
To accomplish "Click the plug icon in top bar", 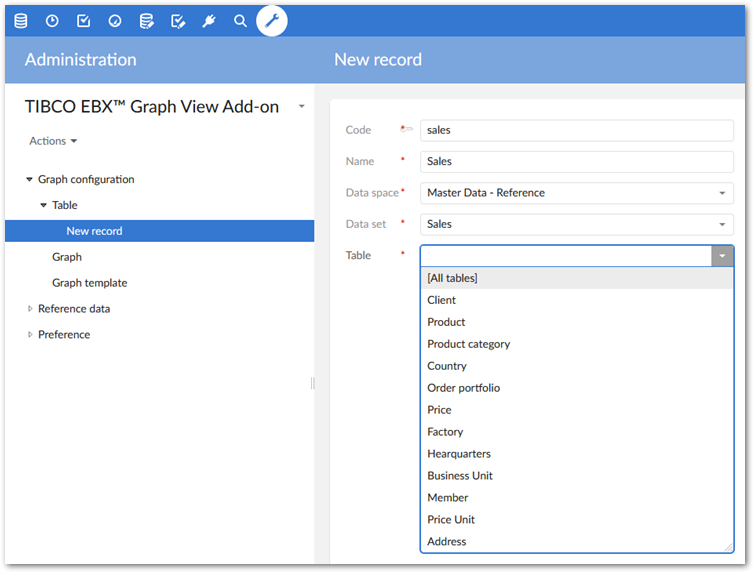I will [x=209, y=20].
